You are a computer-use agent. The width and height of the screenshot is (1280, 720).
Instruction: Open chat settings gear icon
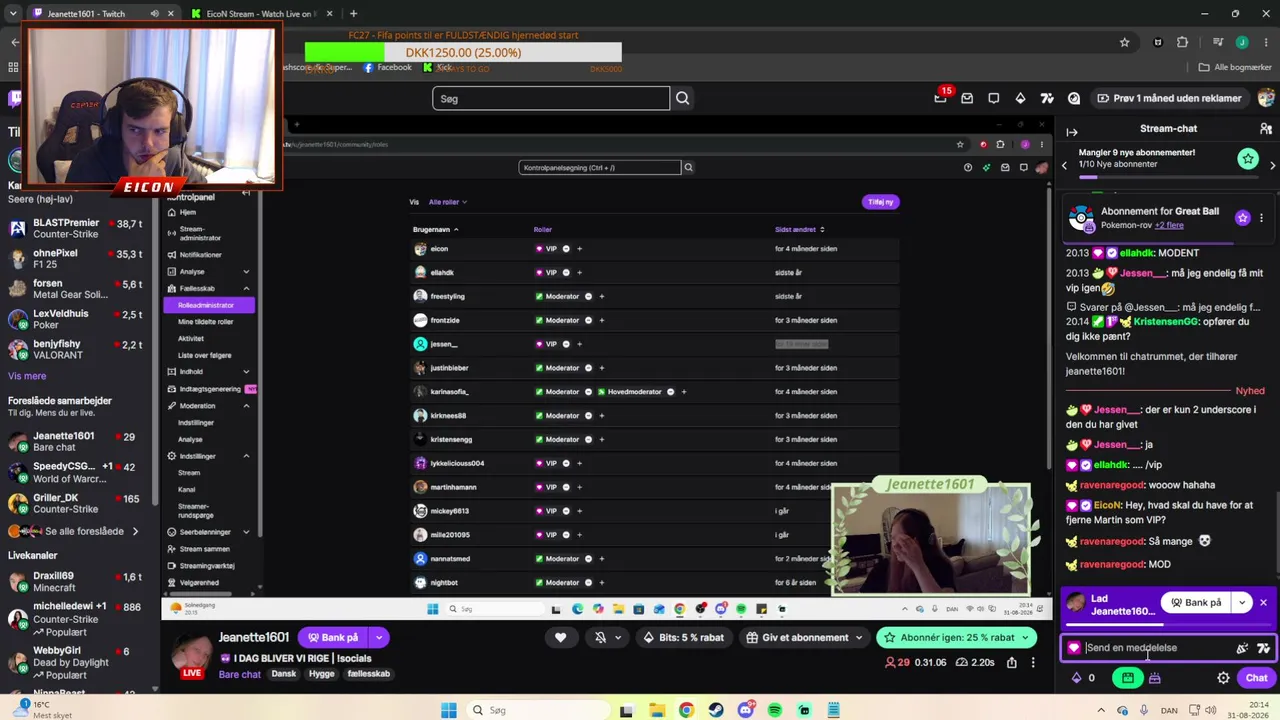tap(1223, 677)
